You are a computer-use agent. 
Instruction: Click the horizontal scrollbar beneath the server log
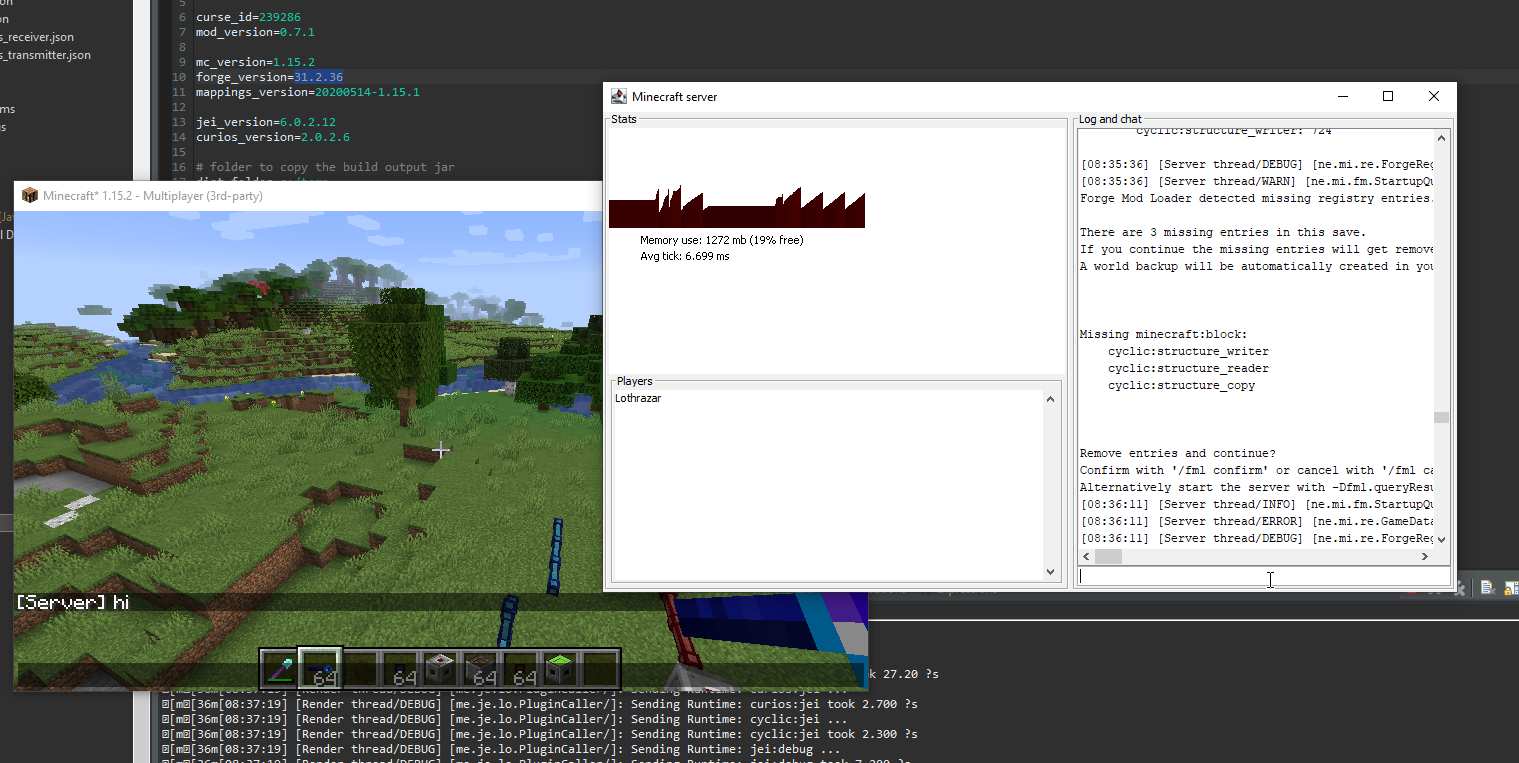click(x=1108, y=556)
